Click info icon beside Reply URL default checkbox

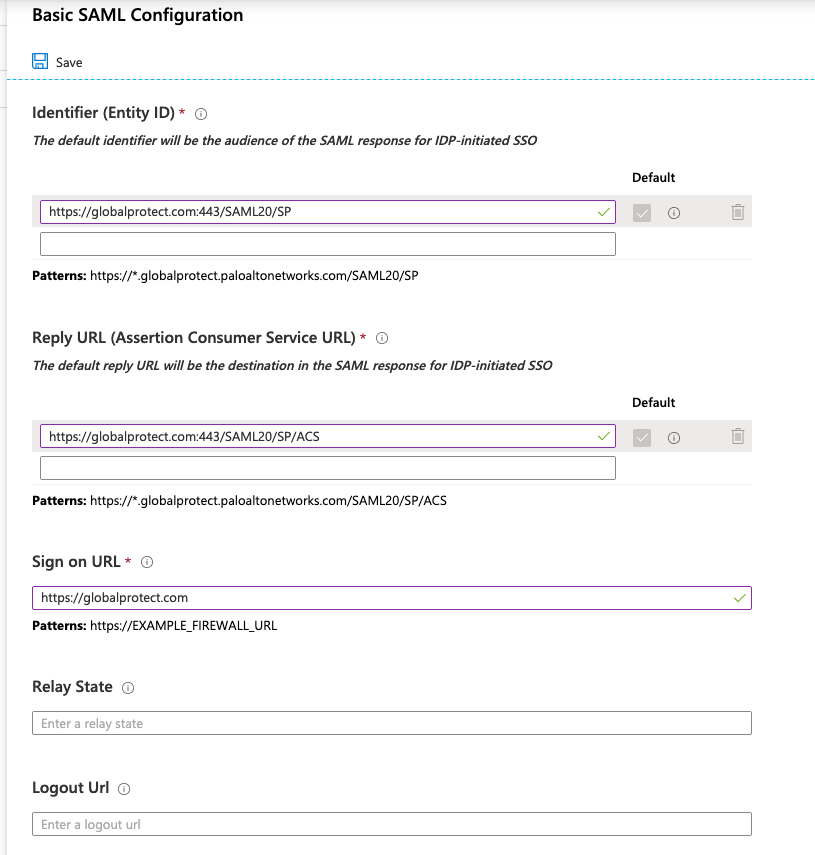674,438
